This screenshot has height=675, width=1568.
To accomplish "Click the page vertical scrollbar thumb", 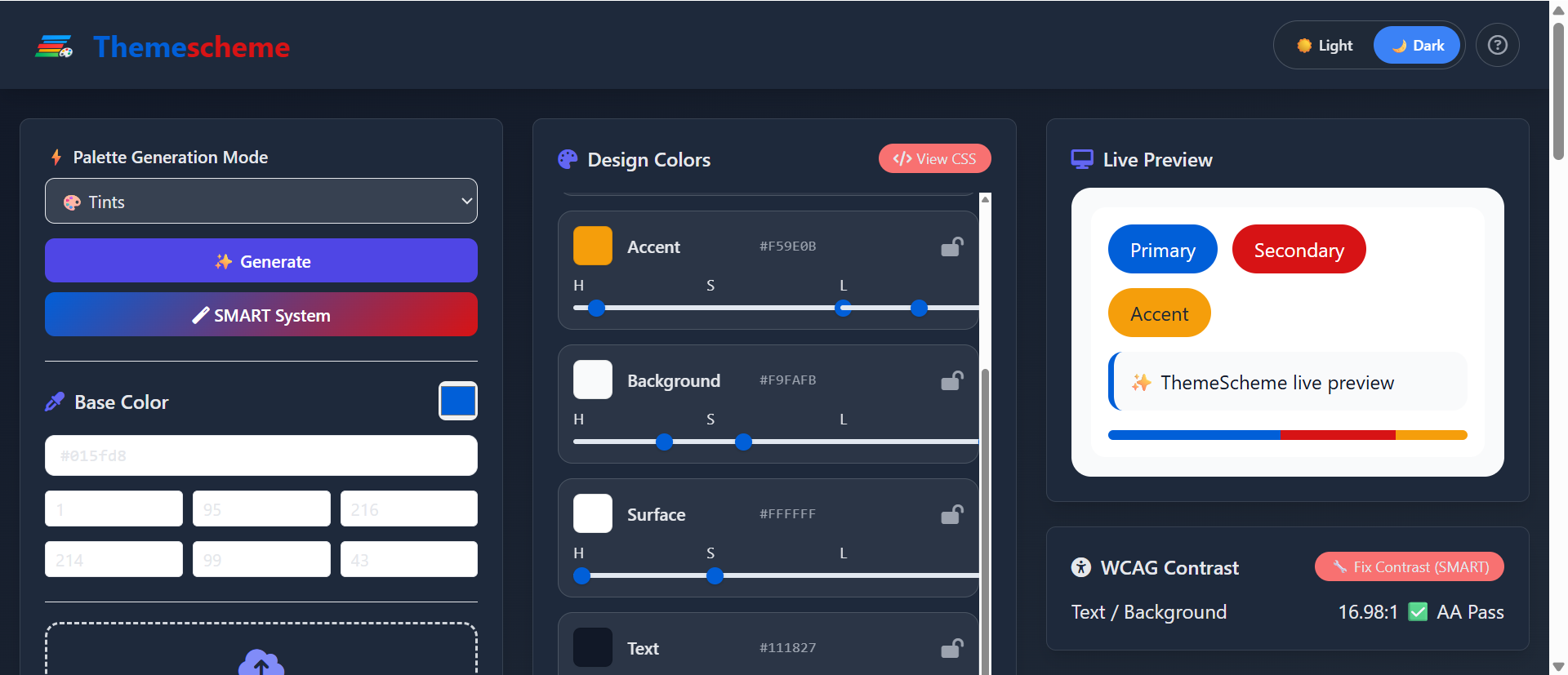I will (x=1558, y=90).
